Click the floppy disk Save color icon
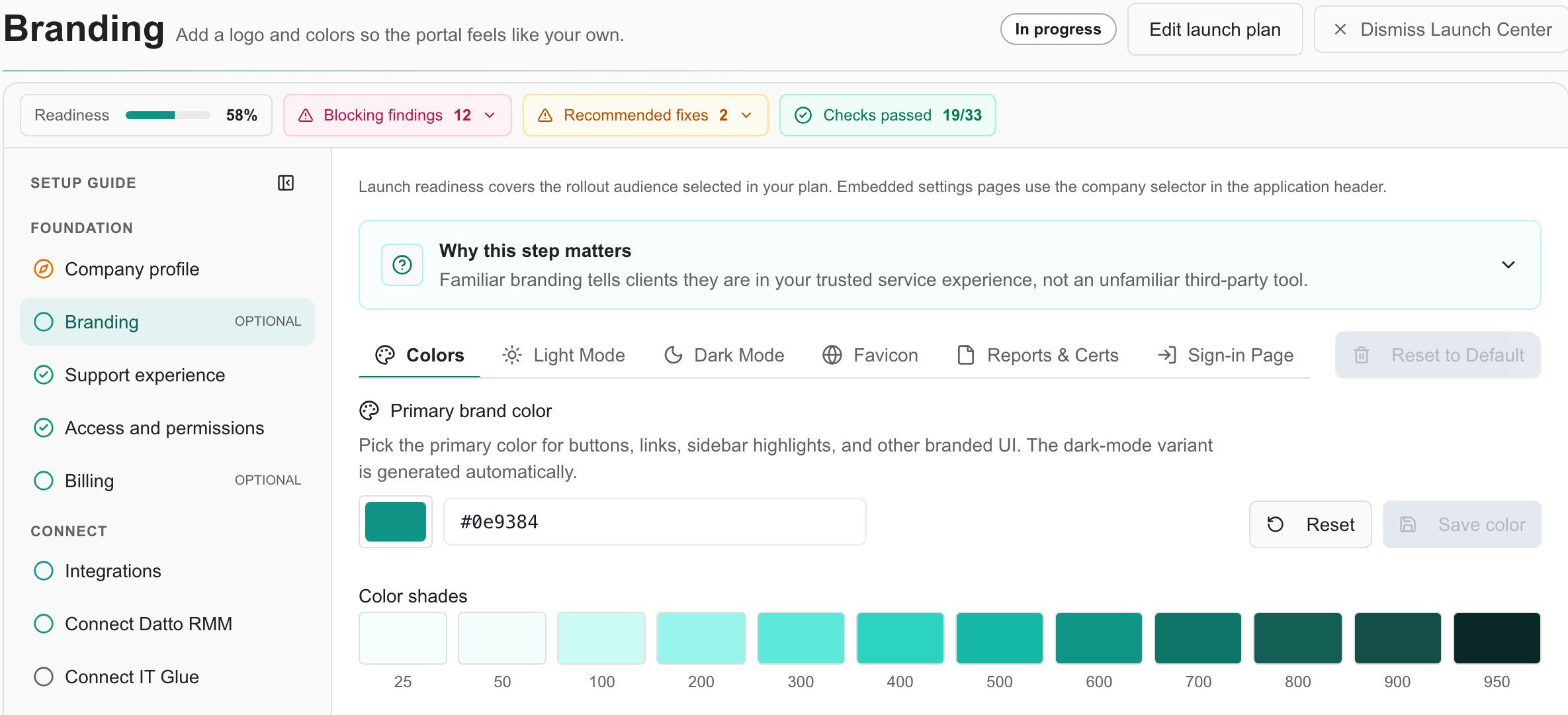Image resolution: width=1568 pixels, height=715 pixels. click(x=1408, y=525)
